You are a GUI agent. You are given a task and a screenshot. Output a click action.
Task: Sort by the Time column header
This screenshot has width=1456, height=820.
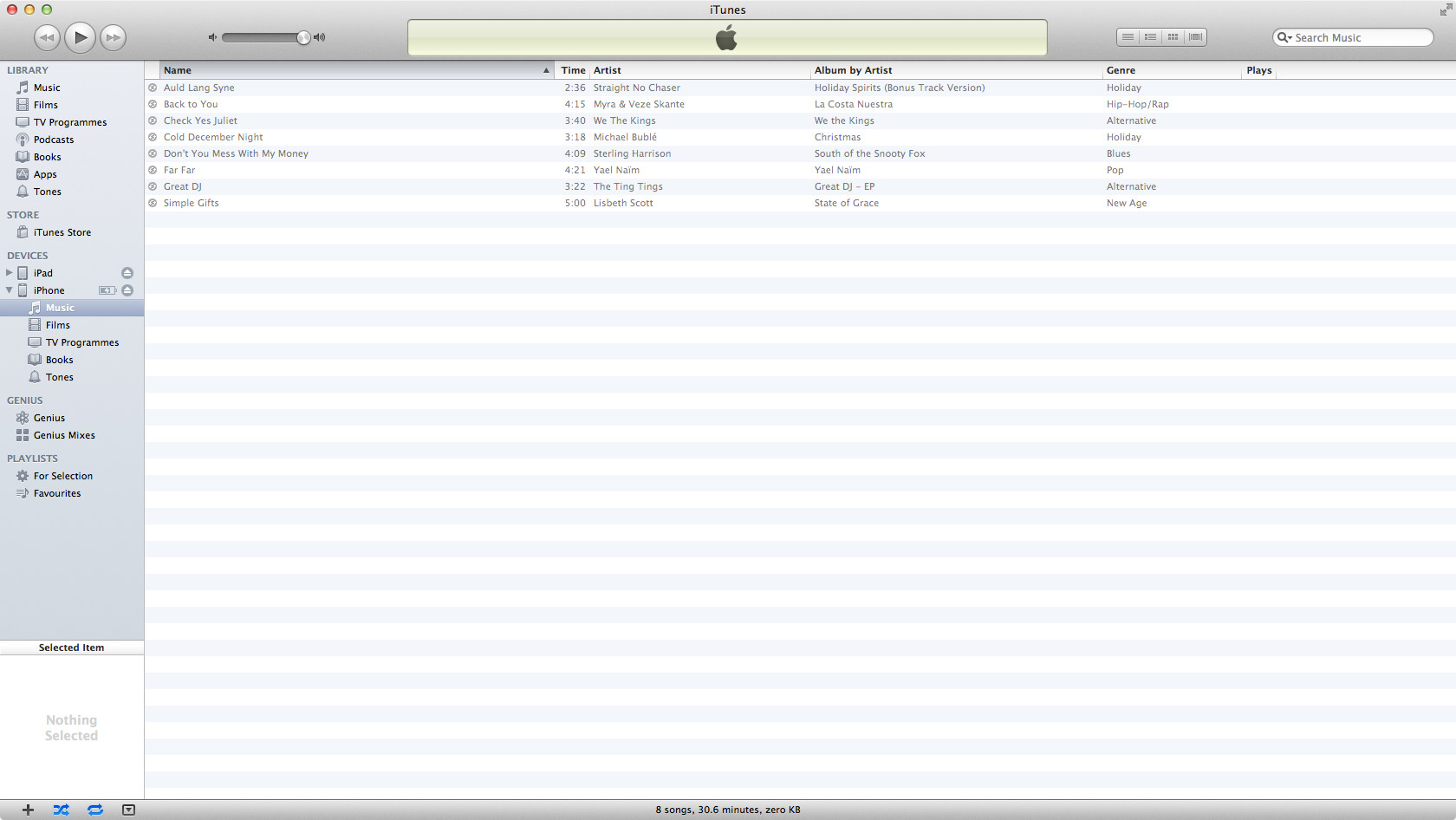coord(573,70)
